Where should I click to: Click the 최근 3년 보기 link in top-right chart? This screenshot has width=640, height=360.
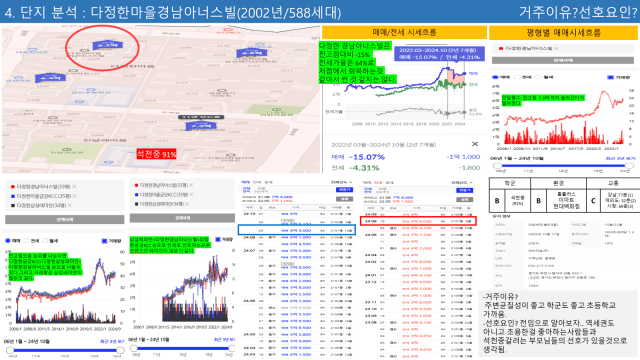click(x=620, y=158)
